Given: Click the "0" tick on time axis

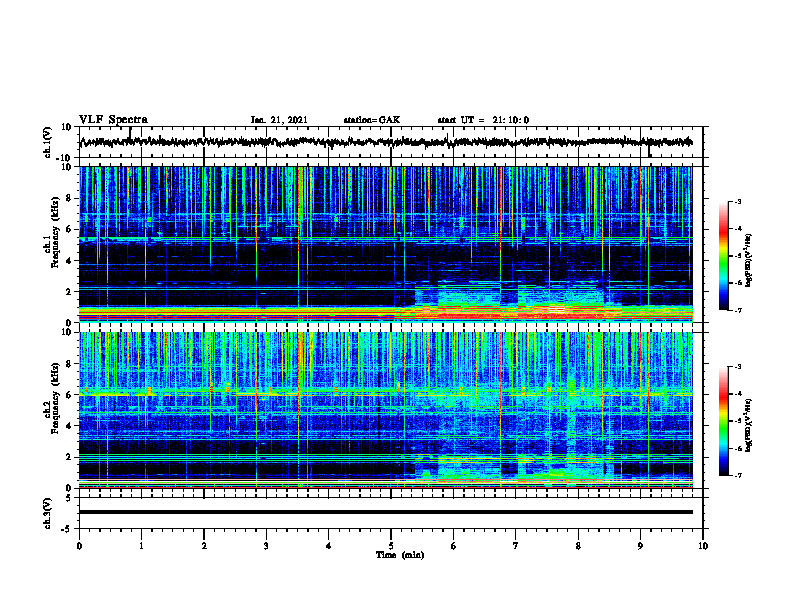Looking at the screenshot, I should (x=79, y=546).
